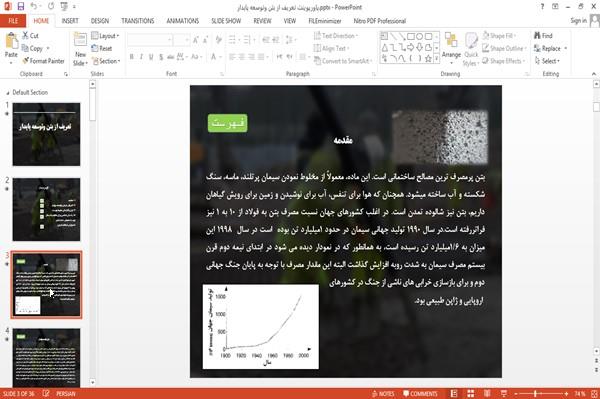Screen dimensions: 600x399
Task: Click the New Slide icon
Action: click(80, 41)
